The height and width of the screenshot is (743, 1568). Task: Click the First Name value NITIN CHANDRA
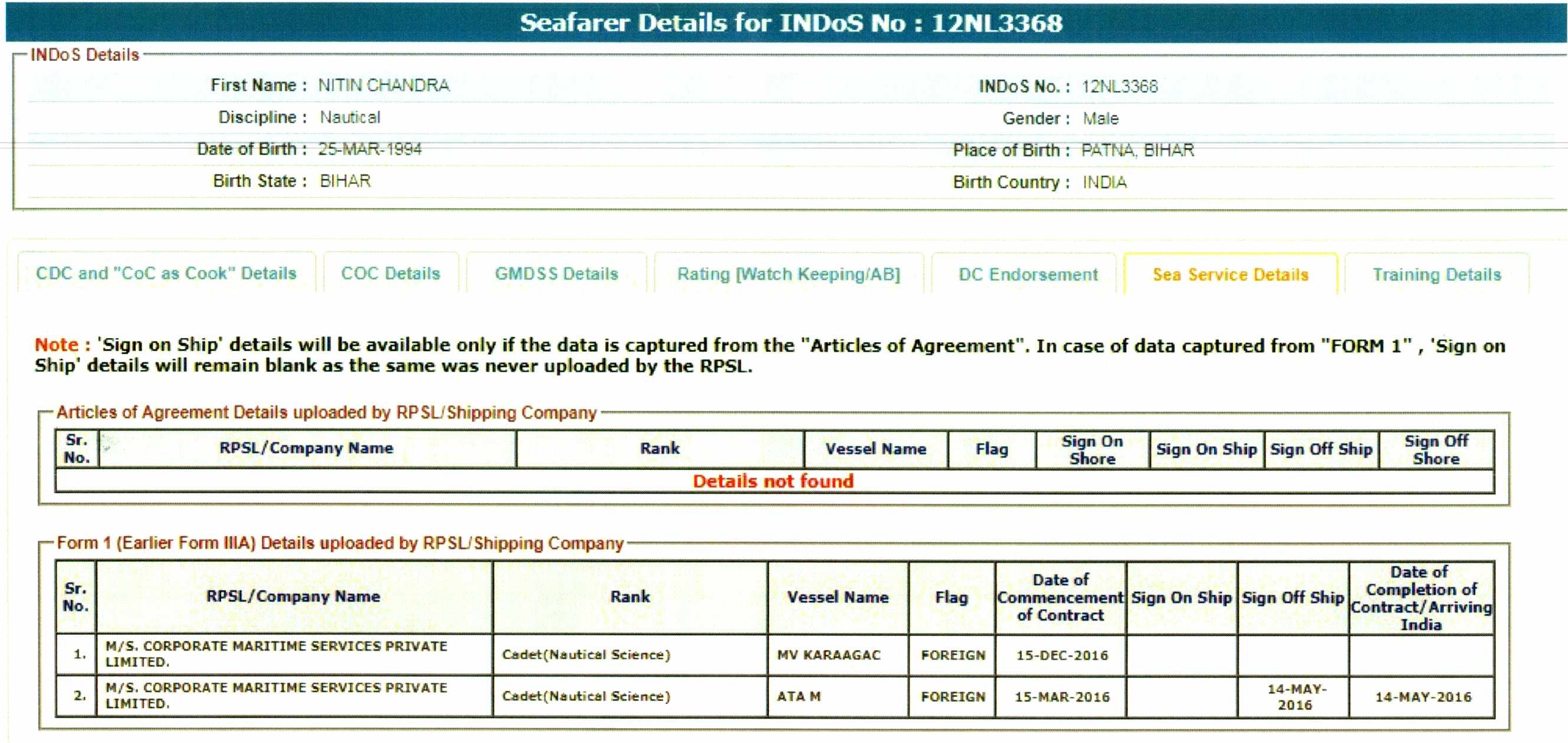384,85
